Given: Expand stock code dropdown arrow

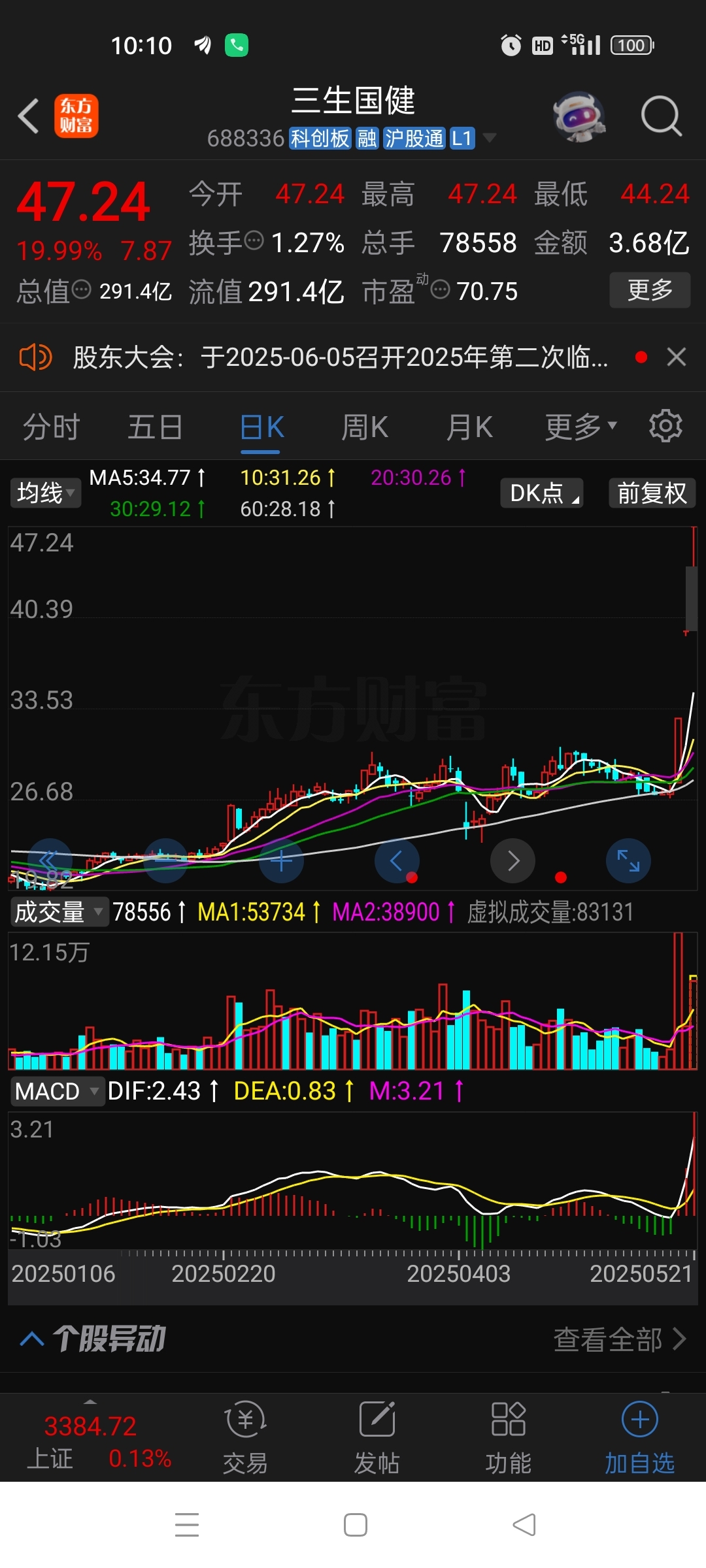Looking at the screenshot, I should (x=489, y=138).
